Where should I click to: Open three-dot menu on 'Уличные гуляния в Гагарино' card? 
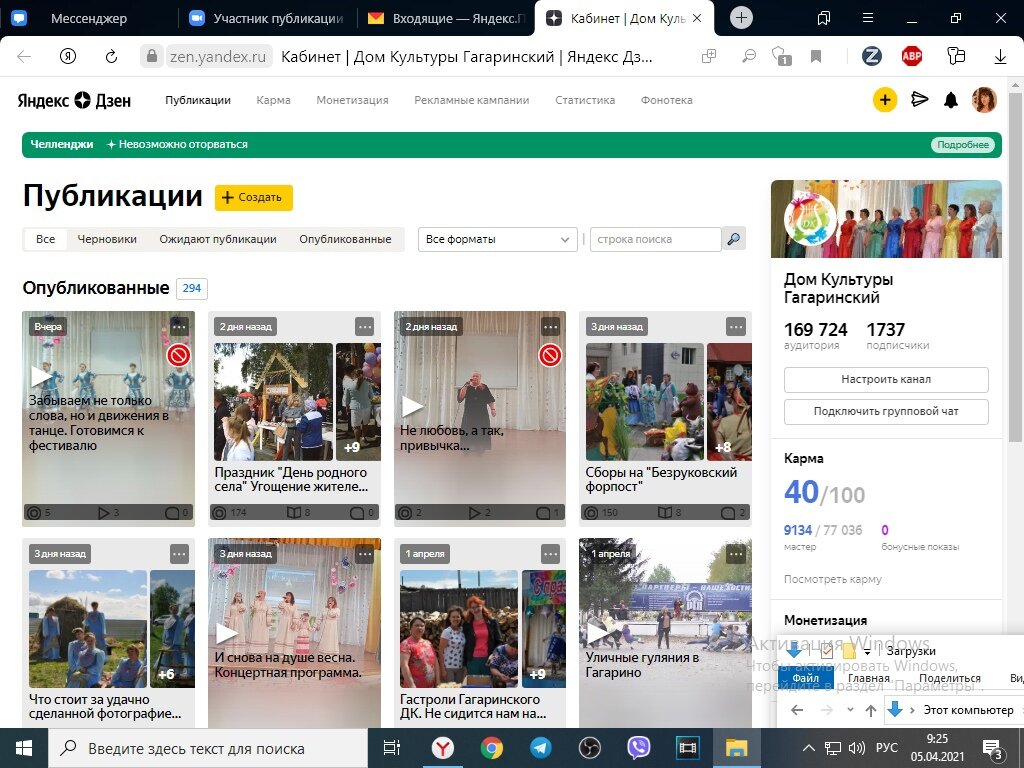pyautogui.click(x=736, y=554)
